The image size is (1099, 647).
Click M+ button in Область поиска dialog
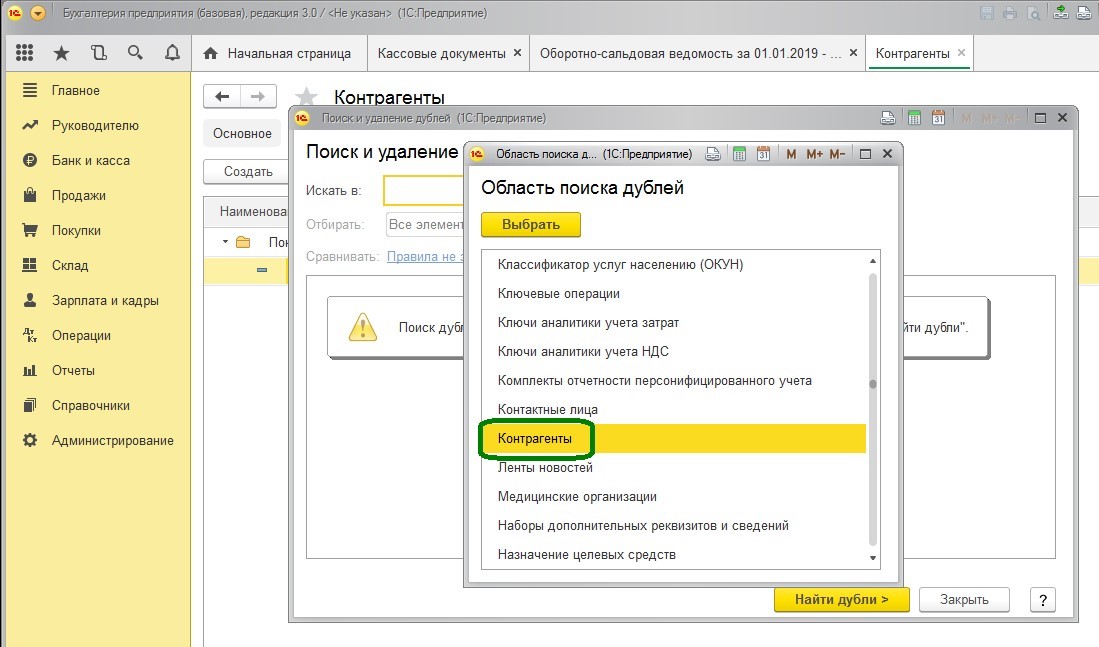(x=814, y=154)
